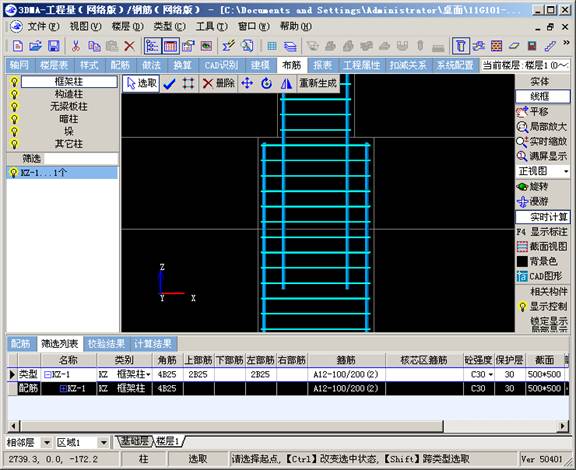Toggle the lightbulb beside 构造柱
576x470 pixels.
[14, 94]
